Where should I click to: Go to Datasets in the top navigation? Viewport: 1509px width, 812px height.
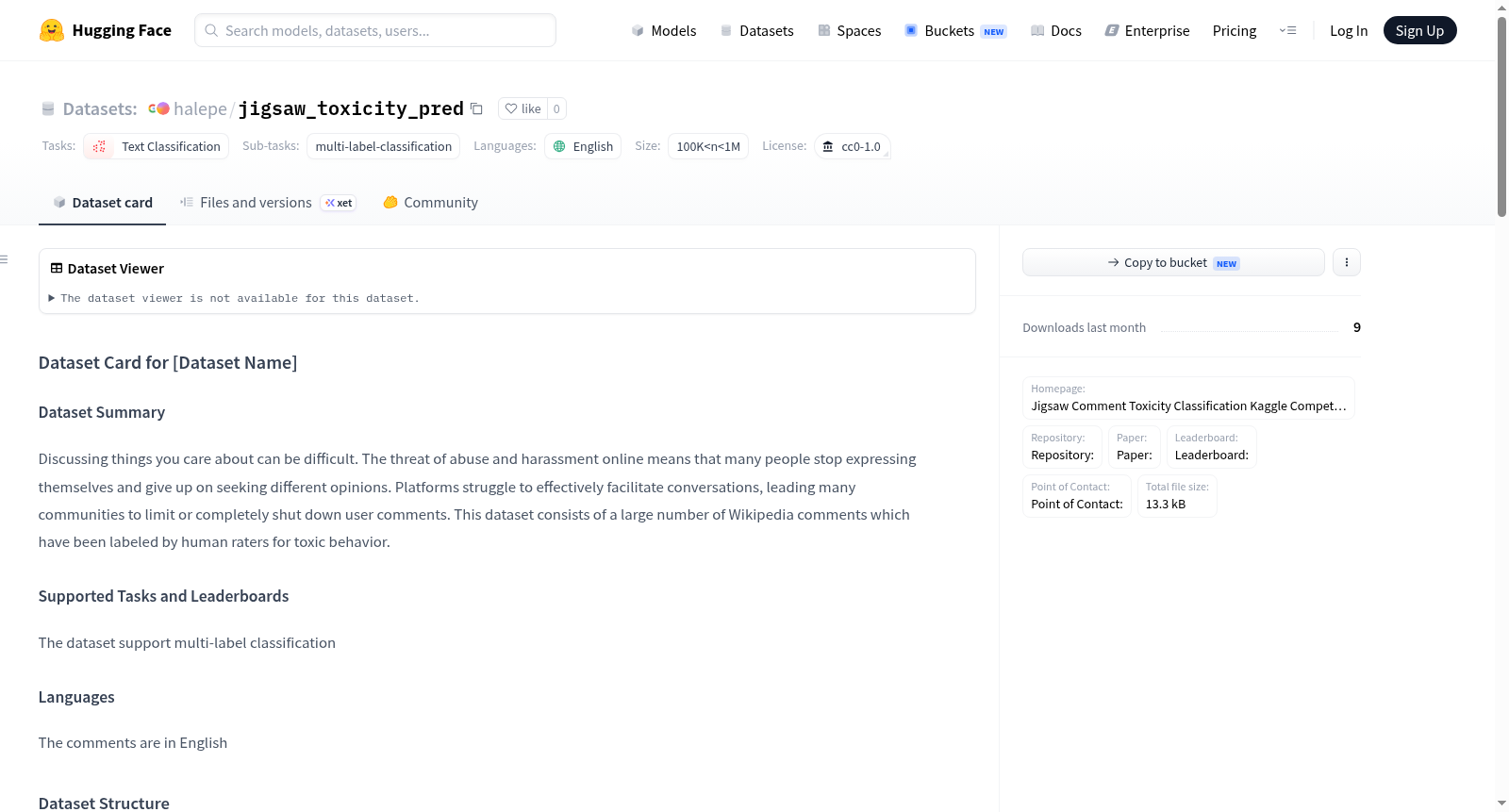click(757, 30)
